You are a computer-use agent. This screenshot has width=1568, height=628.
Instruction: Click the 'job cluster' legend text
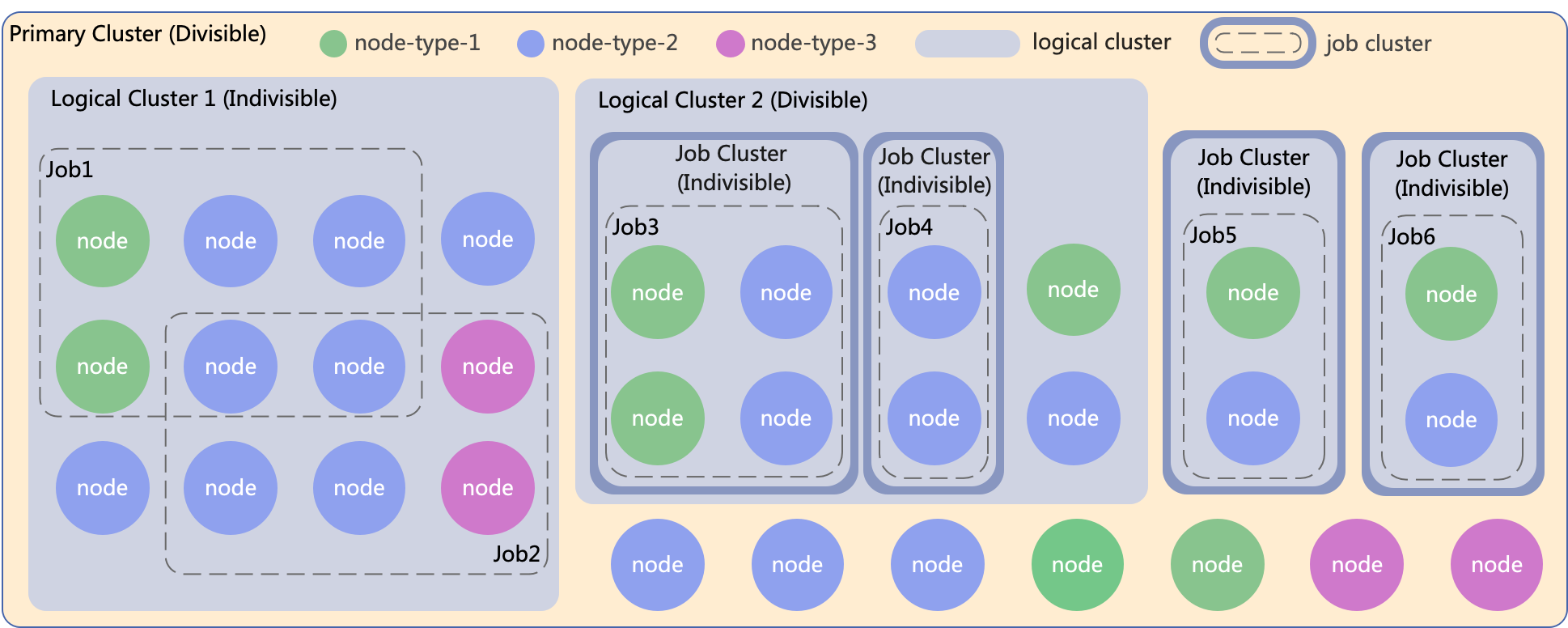coord(1378,44)
